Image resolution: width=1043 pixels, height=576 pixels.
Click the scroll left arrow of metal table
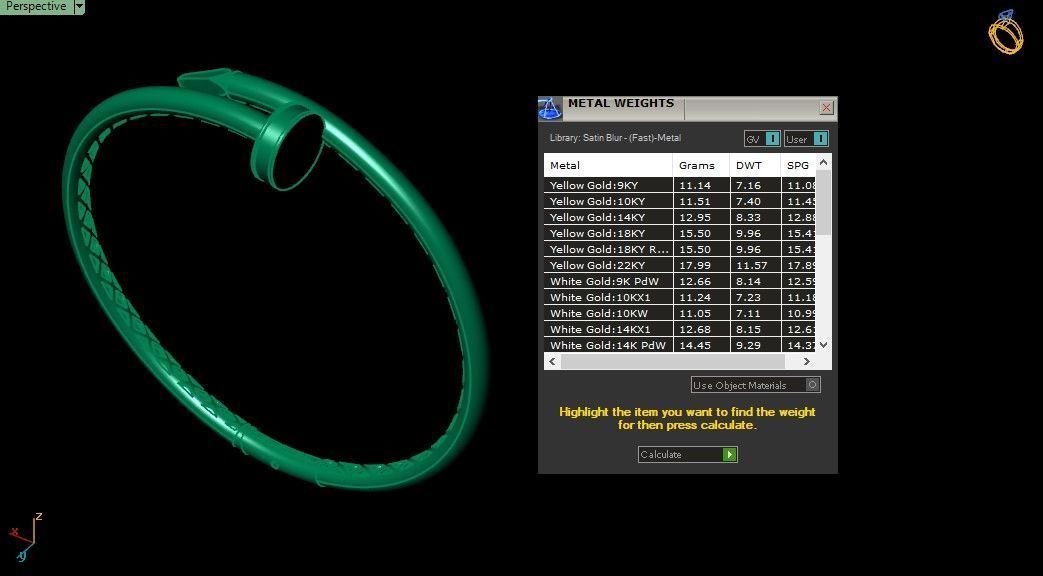tap(552, 361)
